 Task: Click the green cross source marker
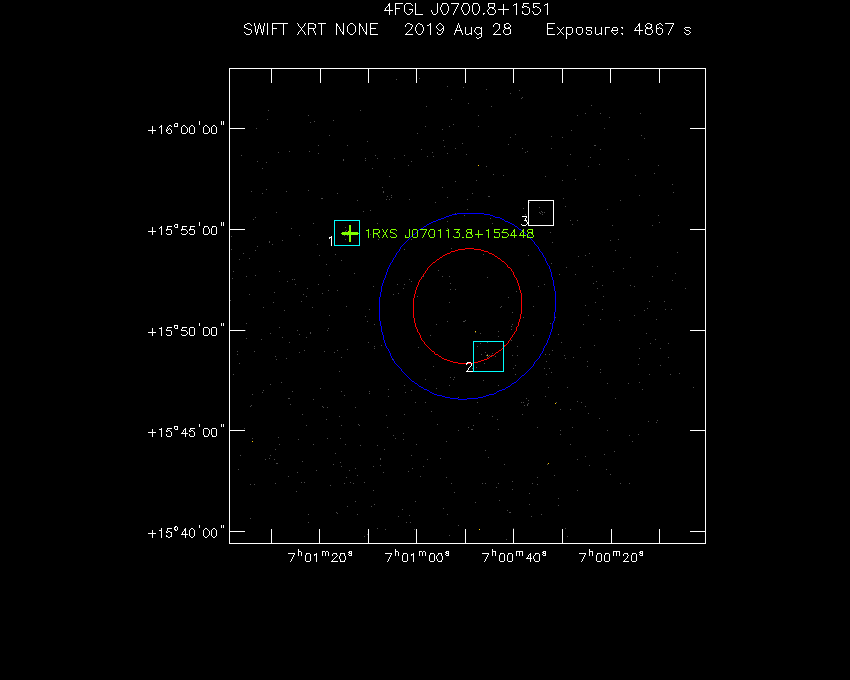point(350,234)
